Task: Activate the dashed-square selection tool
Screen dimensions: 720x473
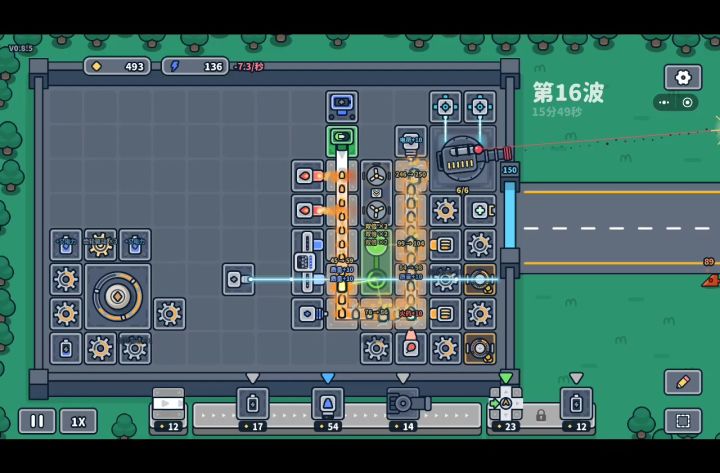Action: pos(683,421)
